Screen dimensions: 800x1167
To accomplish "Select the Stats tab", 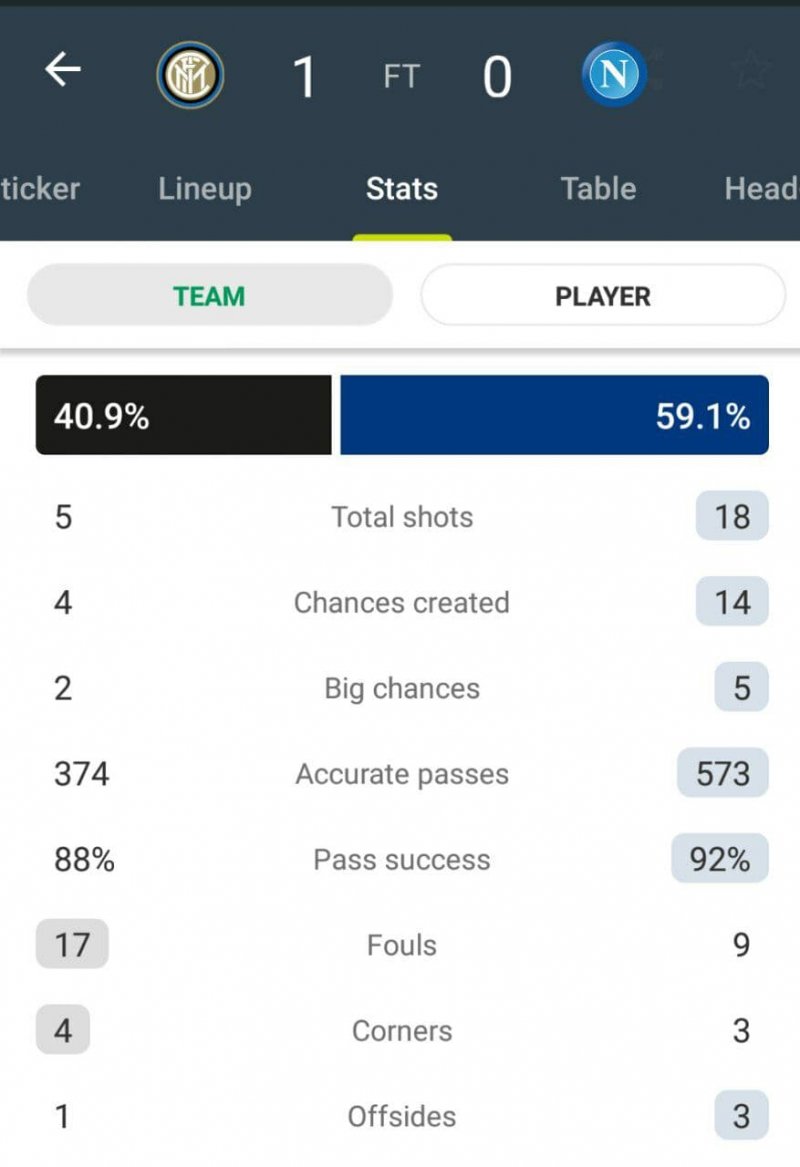I will [401, 189].
